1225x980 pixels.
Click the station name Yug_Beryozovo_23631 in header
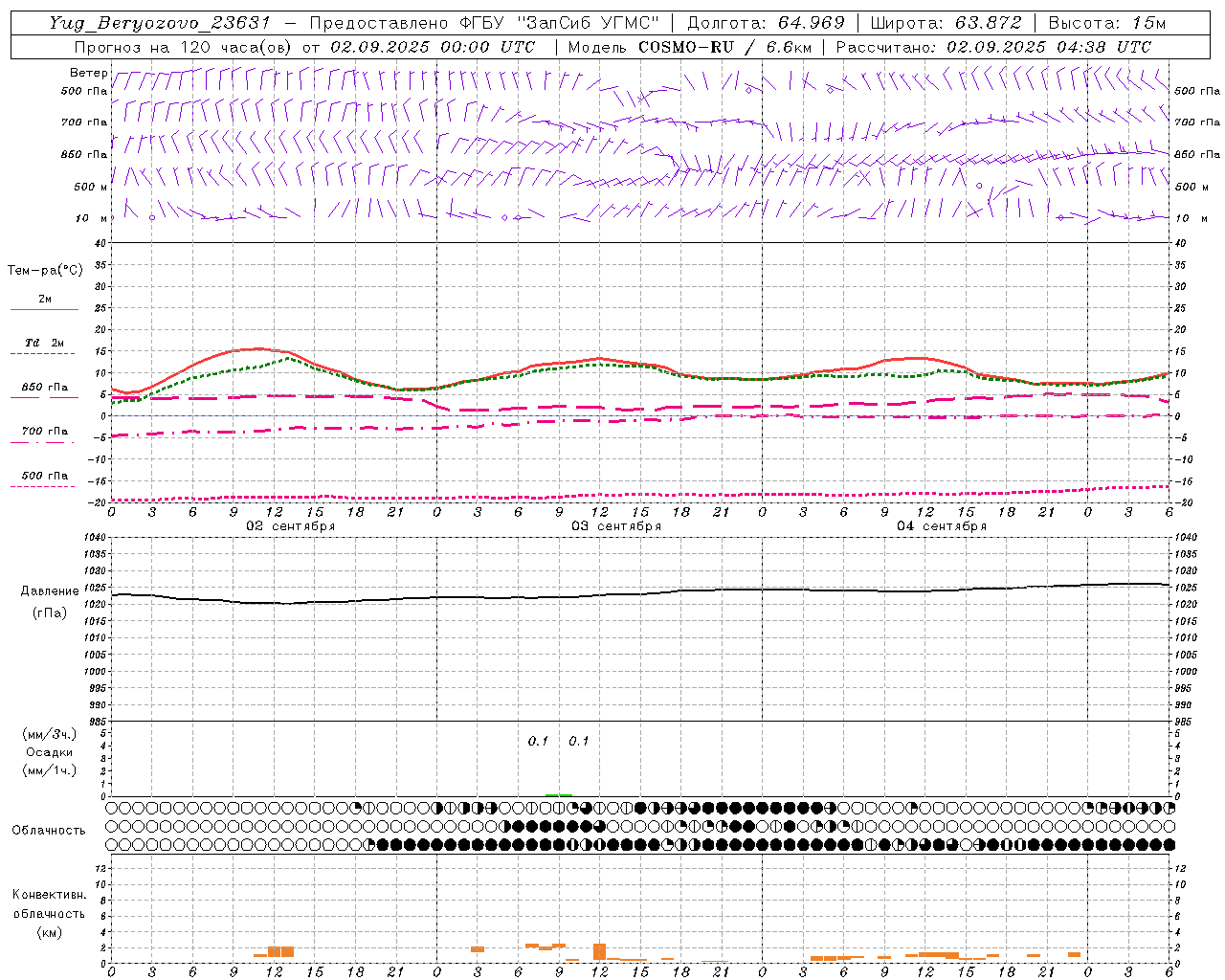pos(162,23)
